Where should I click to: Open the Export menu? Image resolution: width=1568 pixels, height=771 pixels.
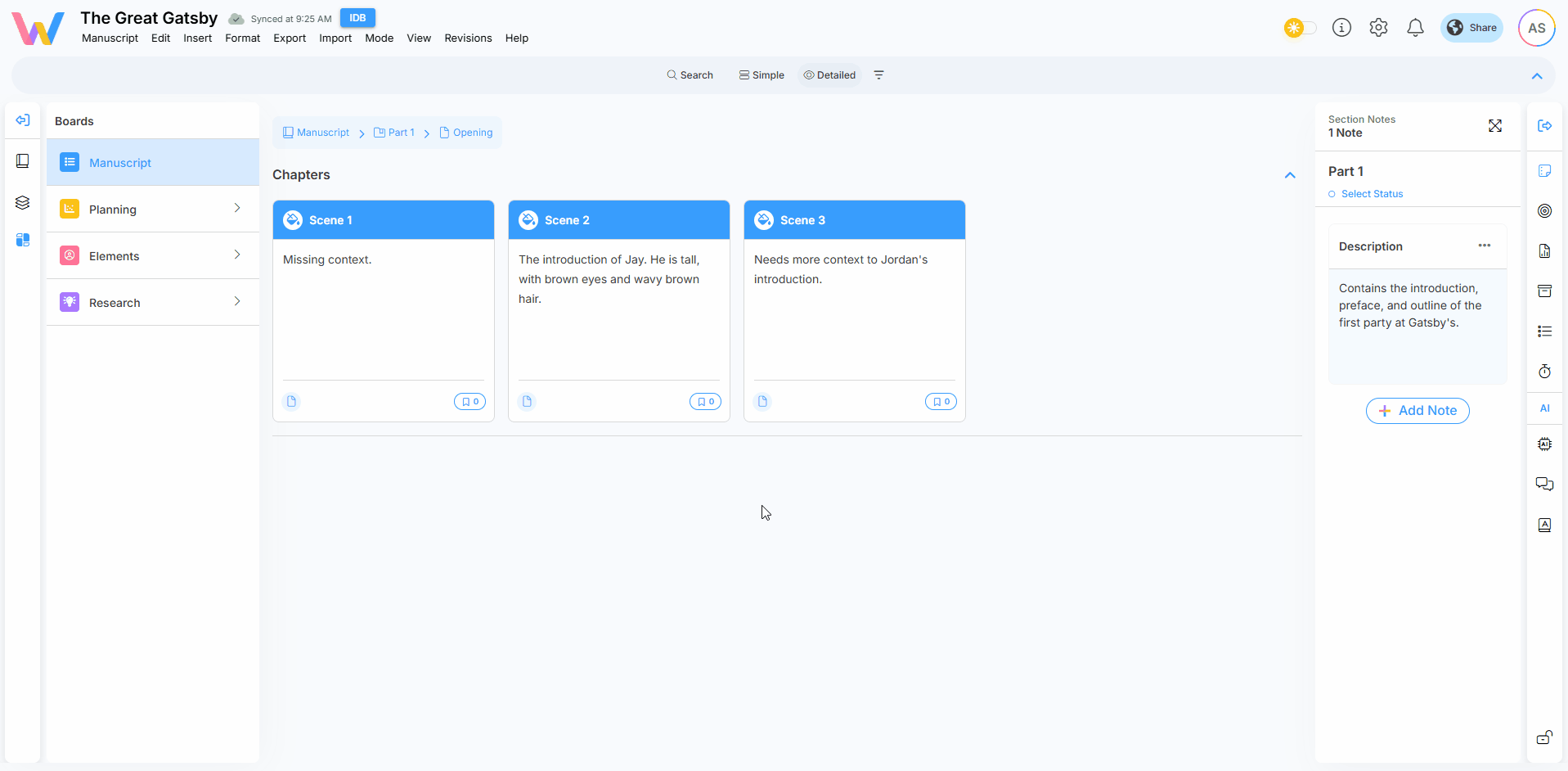(x=290, y=38)
